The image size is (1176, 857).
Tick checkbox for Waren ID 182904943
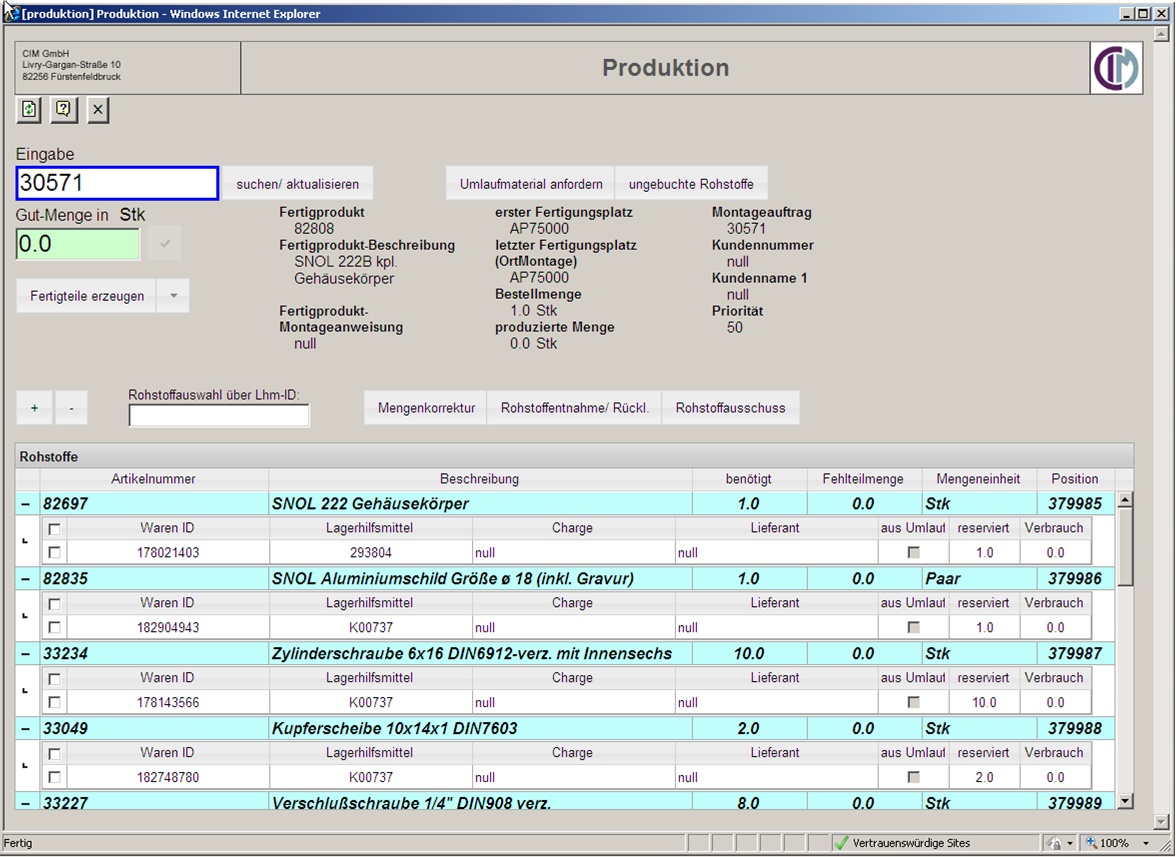pos(54,627)
